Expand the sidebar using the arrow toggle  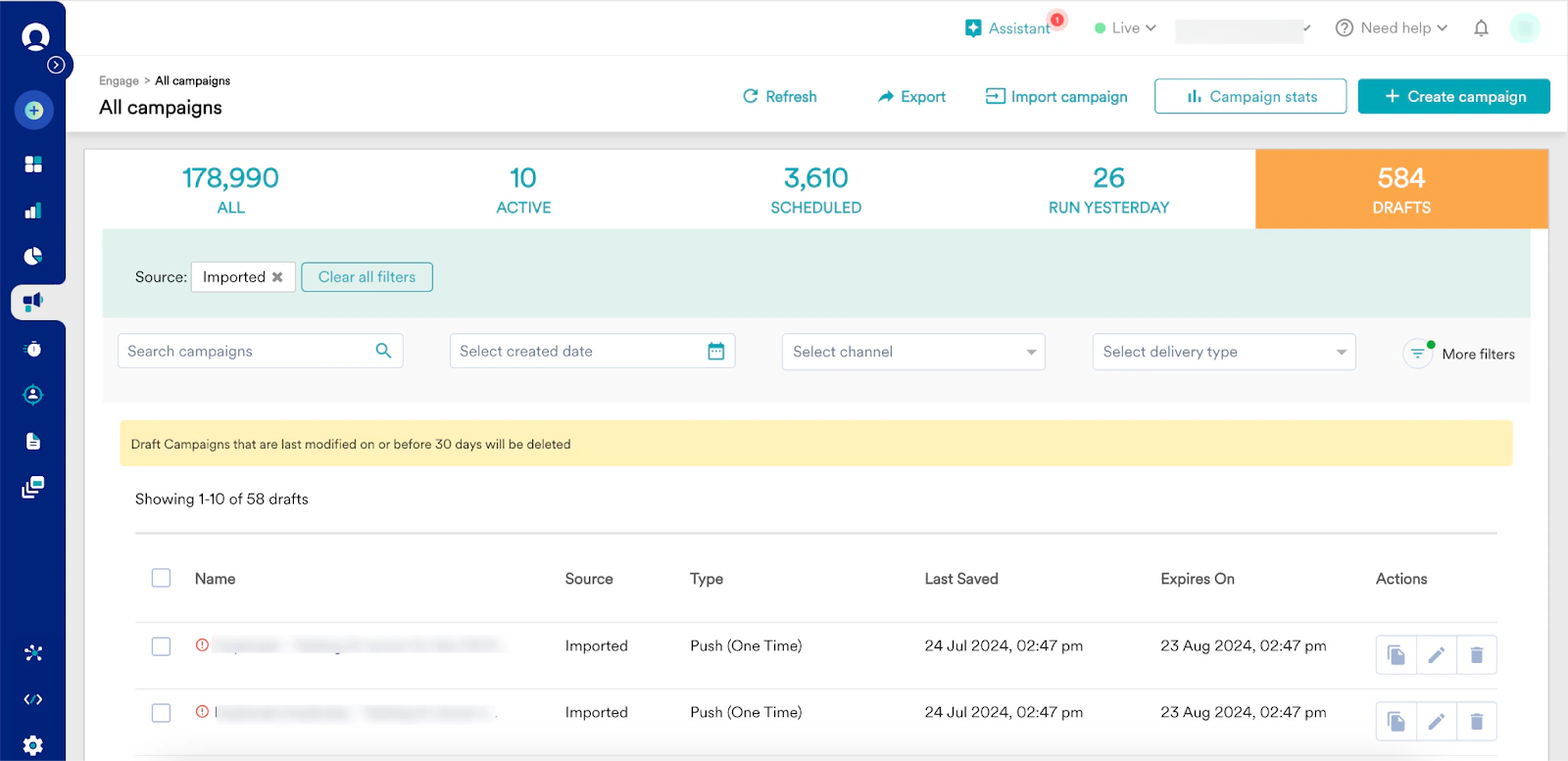(56, 65)
